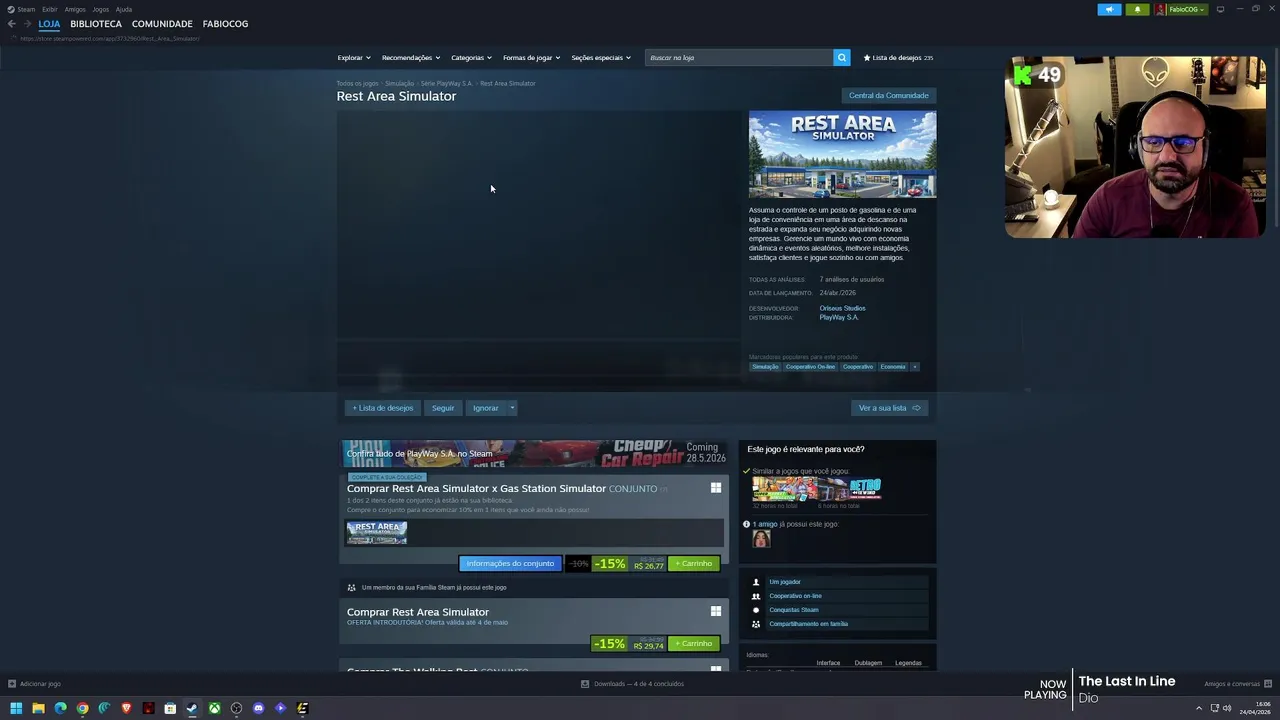Open the Rest Area Simulator header image

point(843,155)
